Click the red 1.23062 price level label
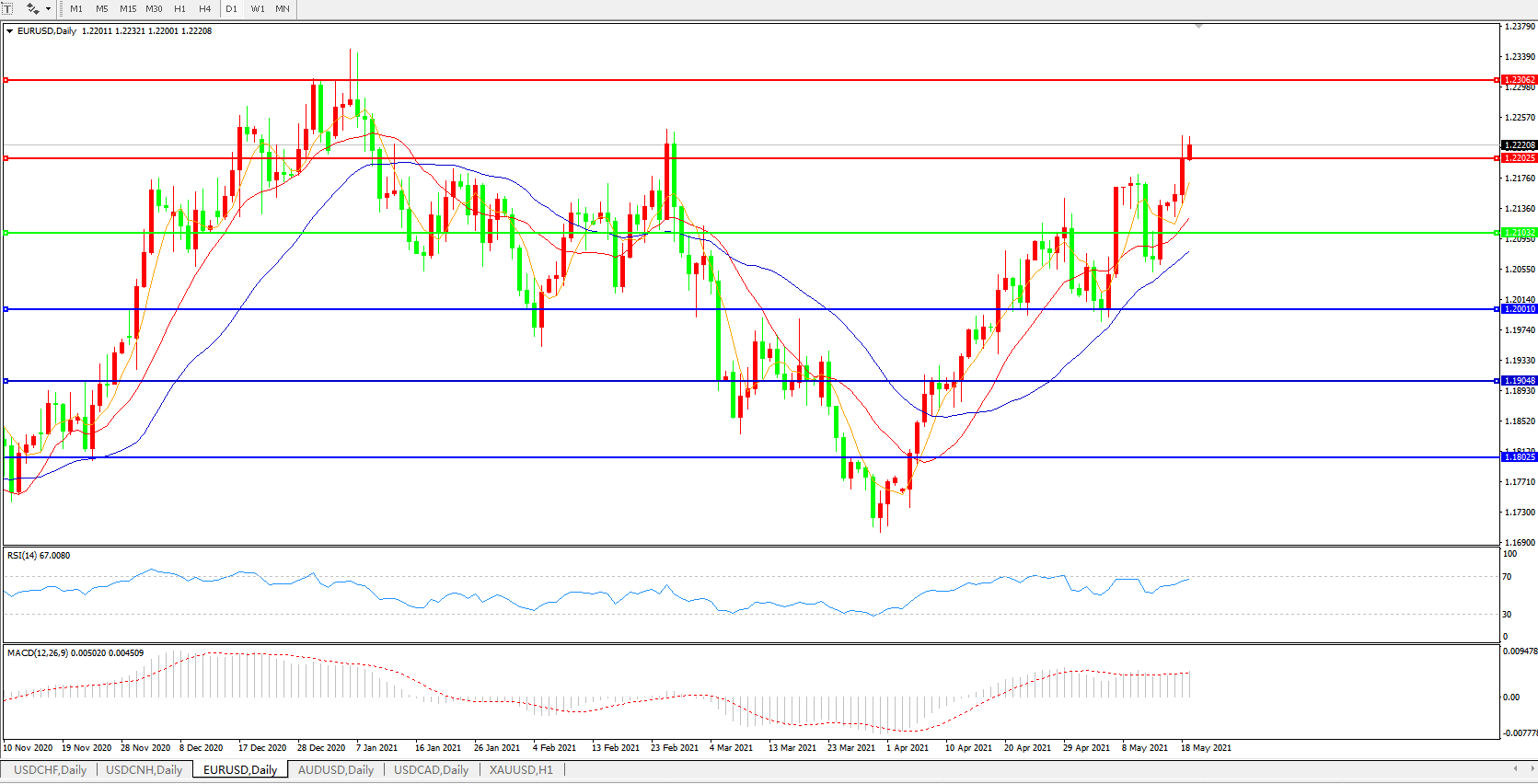This screenshot has height=784, width=1538. (x=1519, y=80)
